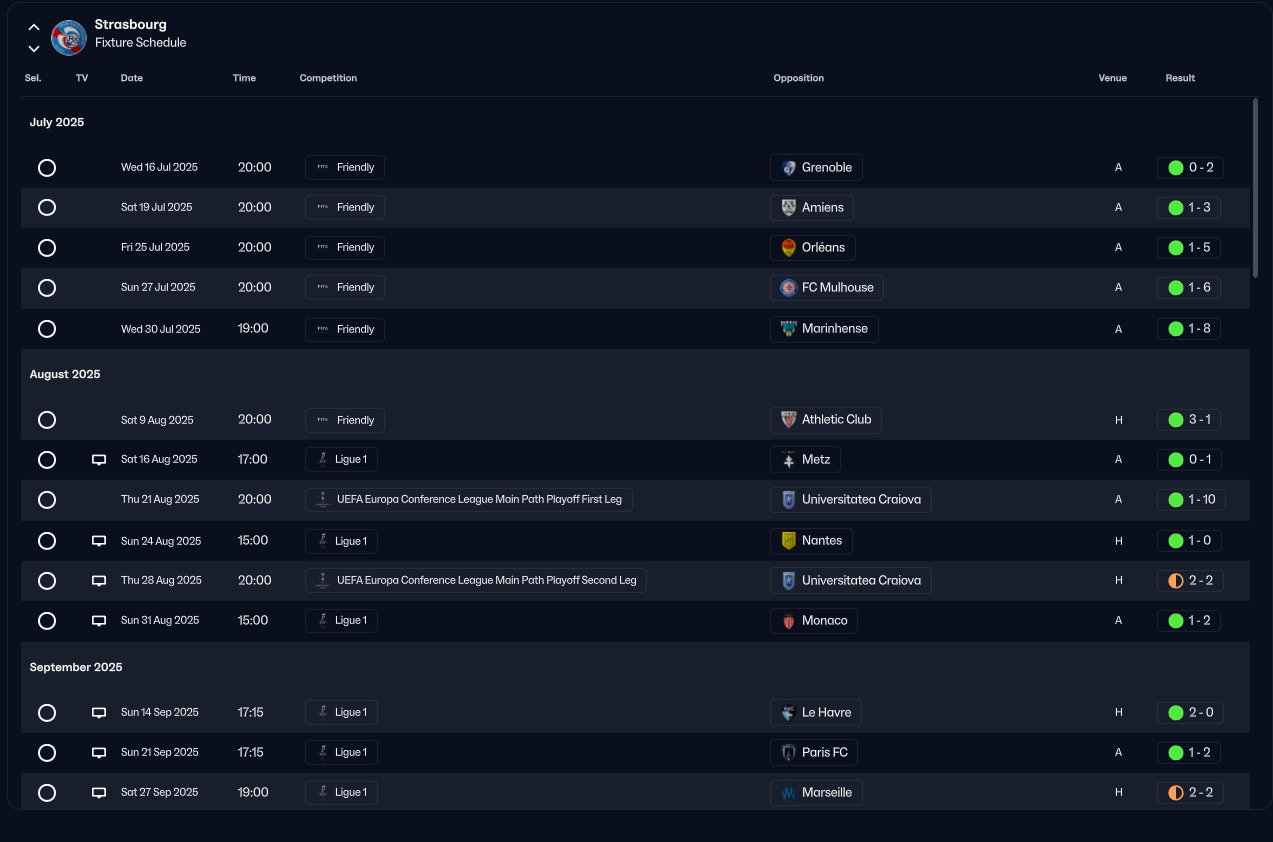The width and height of the screenshot is (1273, 842).
Task: Sort by the Result column header
Action: pyautogui.click(x=1180, y=78)
